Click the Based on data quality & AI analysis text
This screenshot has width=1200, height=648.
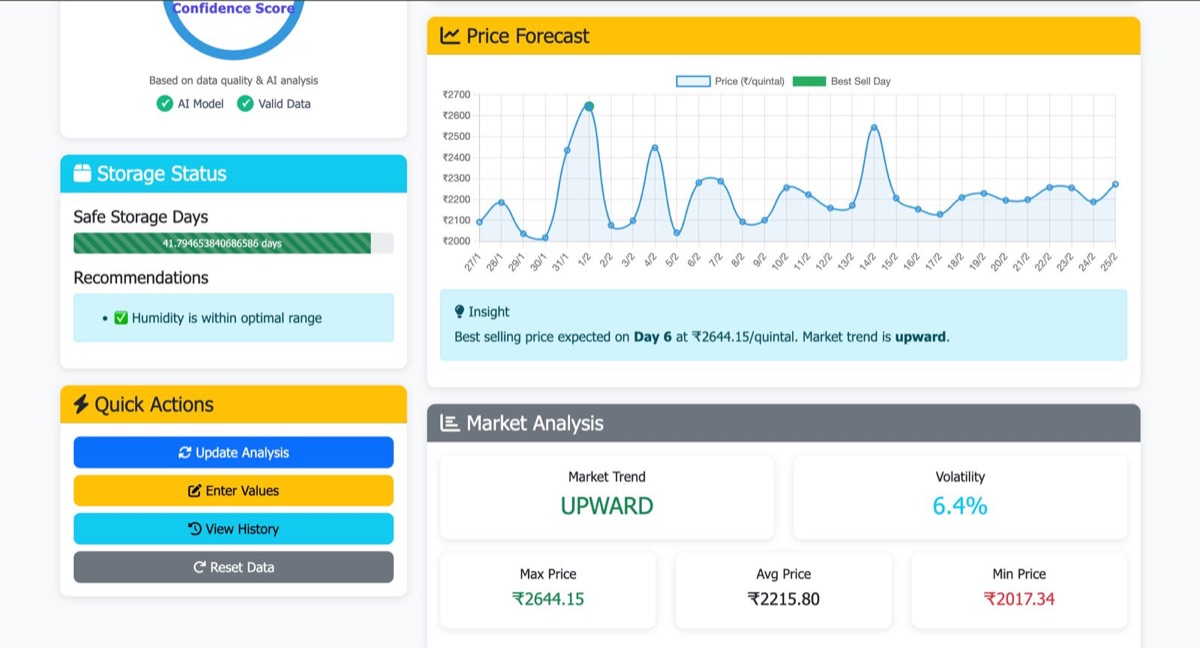coord(233,80)
